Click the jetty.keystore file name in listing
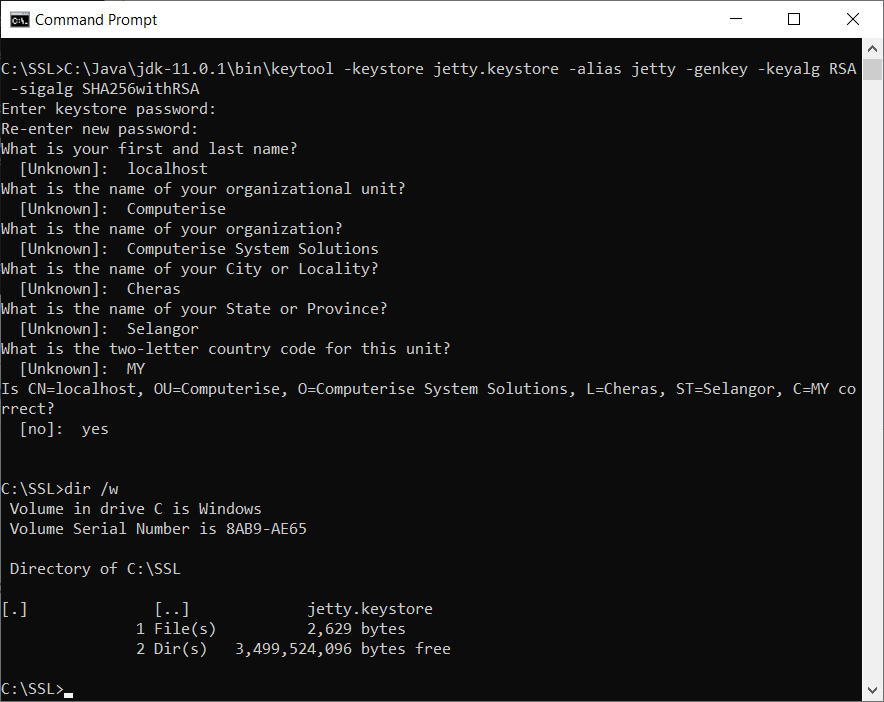Viewport: 884px width, 702px height. (x=370, y=609)
